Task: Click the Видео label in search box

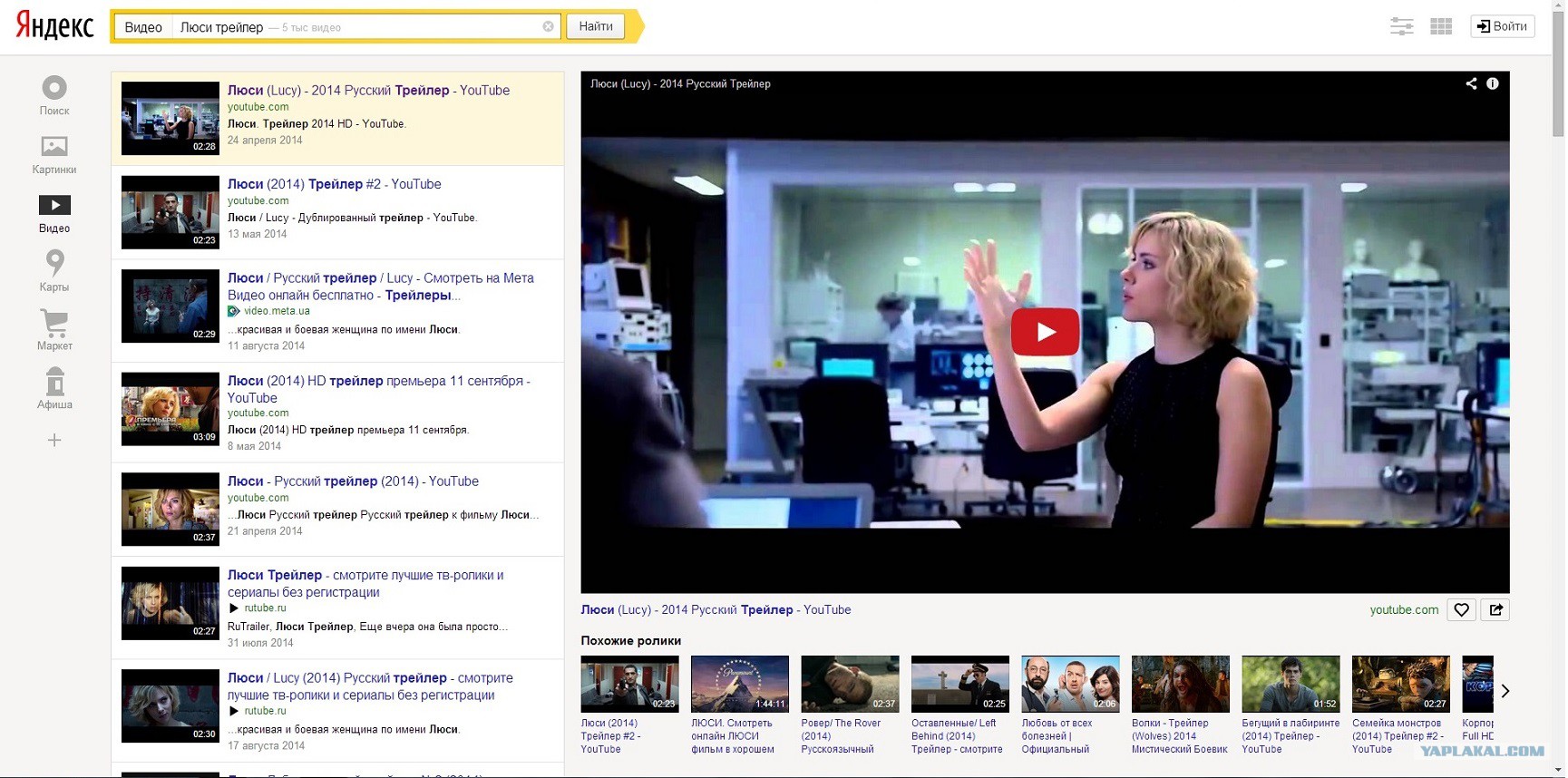Action: pos(143,27)
